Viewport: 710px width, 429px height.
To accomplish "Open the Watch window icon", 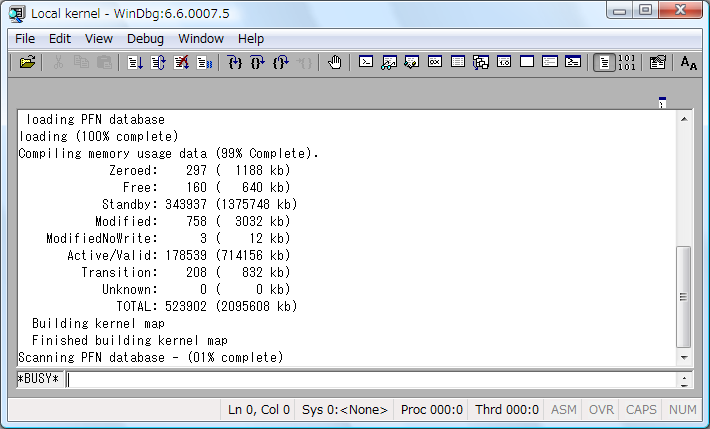I will tap(389, 62).
